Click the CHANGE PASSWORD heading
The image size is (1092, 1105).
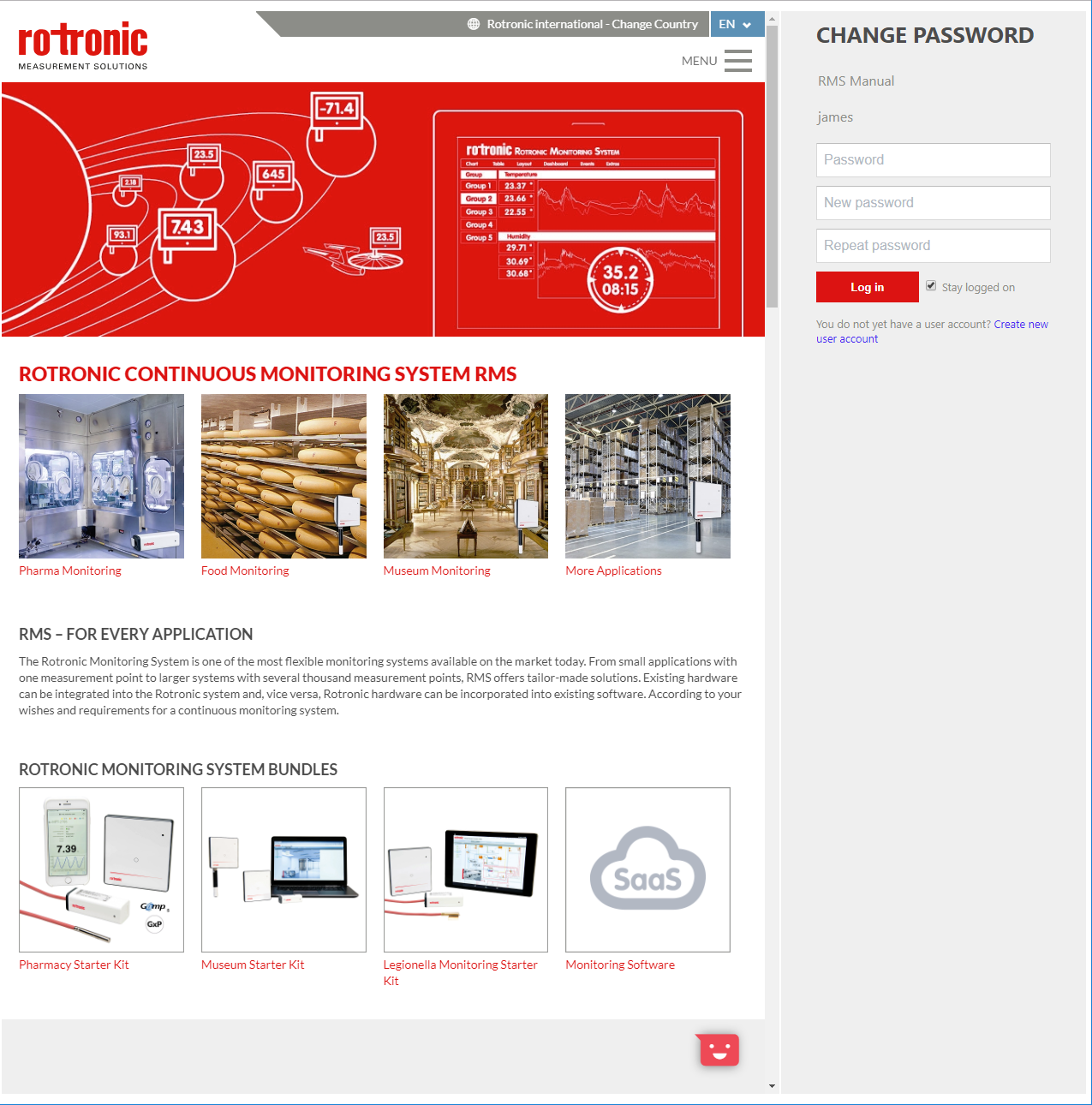(x=925, y=35)
